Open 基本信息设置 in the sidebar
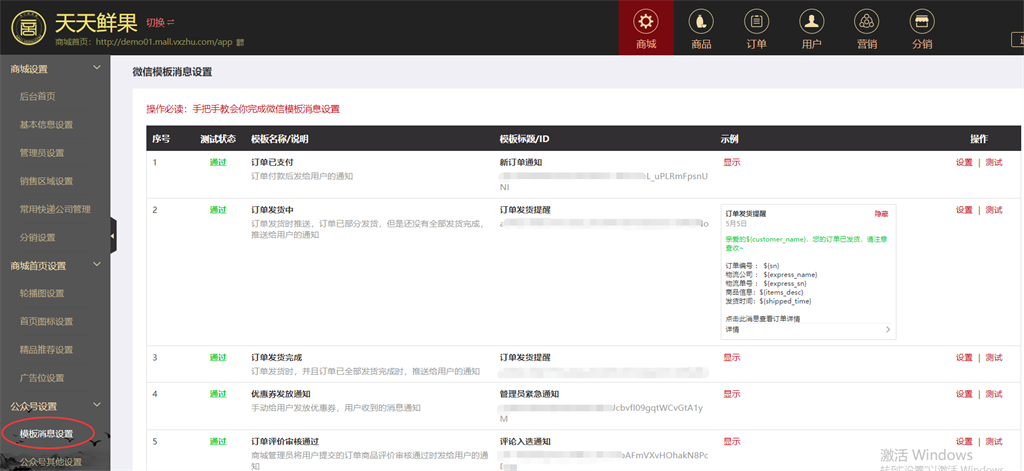Viewport: 1024px width, 471px height. pos(46,125)
